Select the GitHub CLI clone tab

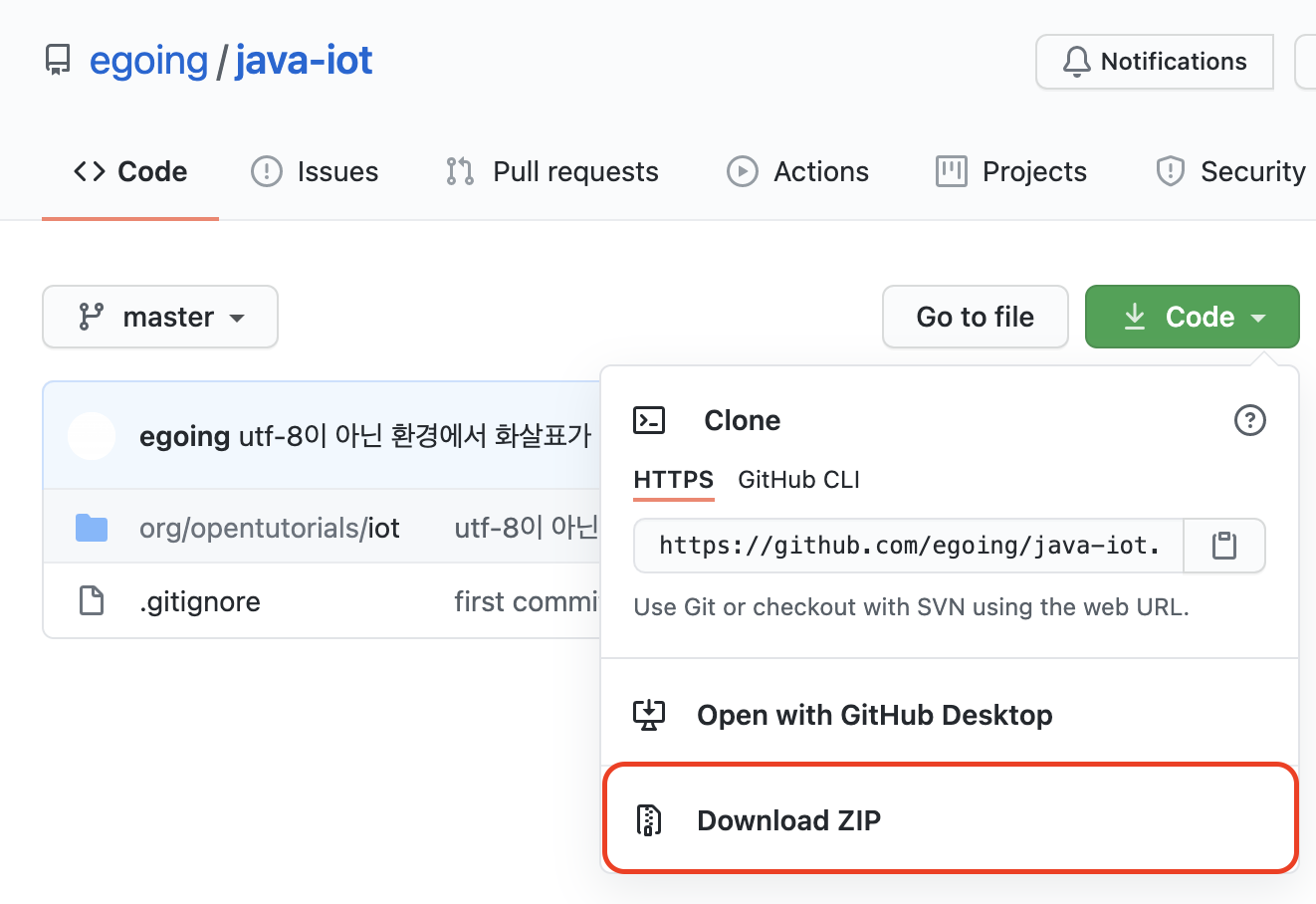coord(798,480)
